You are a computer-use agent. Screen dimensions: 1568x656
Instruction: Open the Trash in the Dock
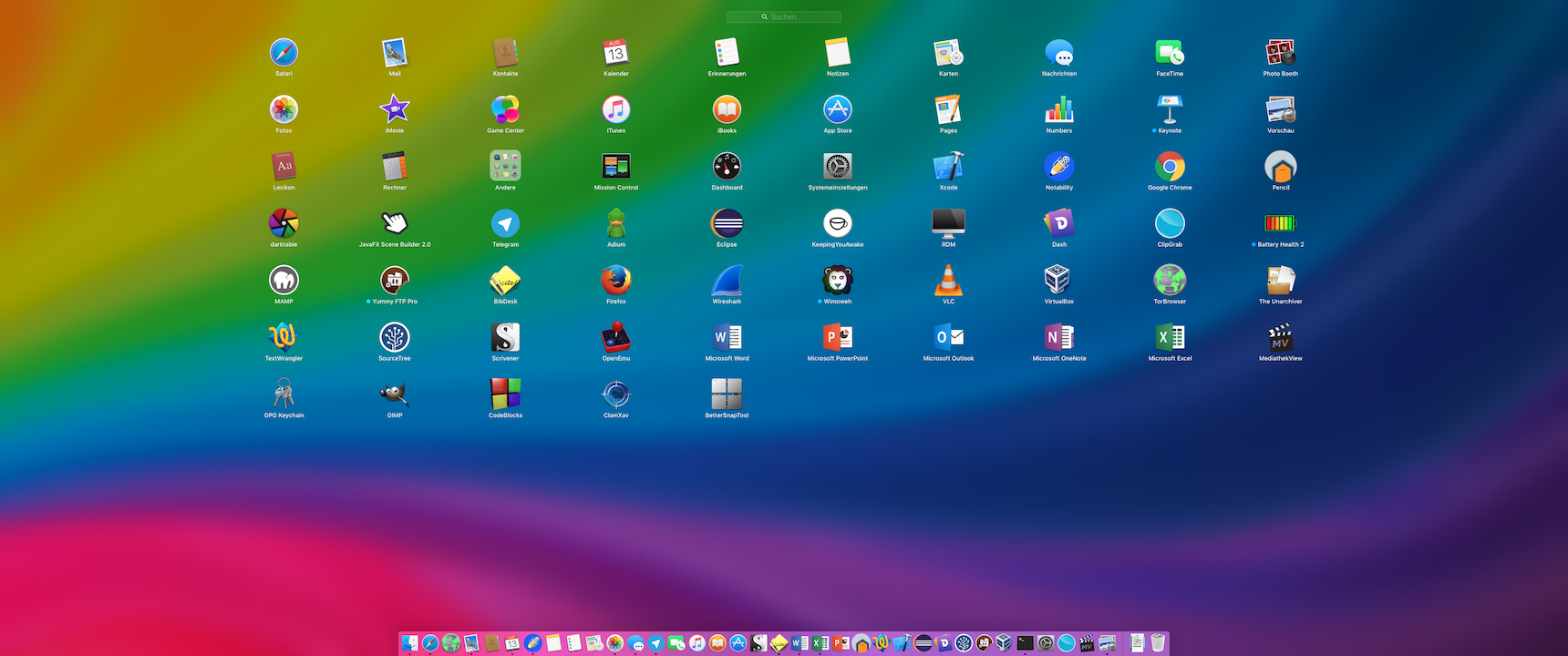[1158, 643]
